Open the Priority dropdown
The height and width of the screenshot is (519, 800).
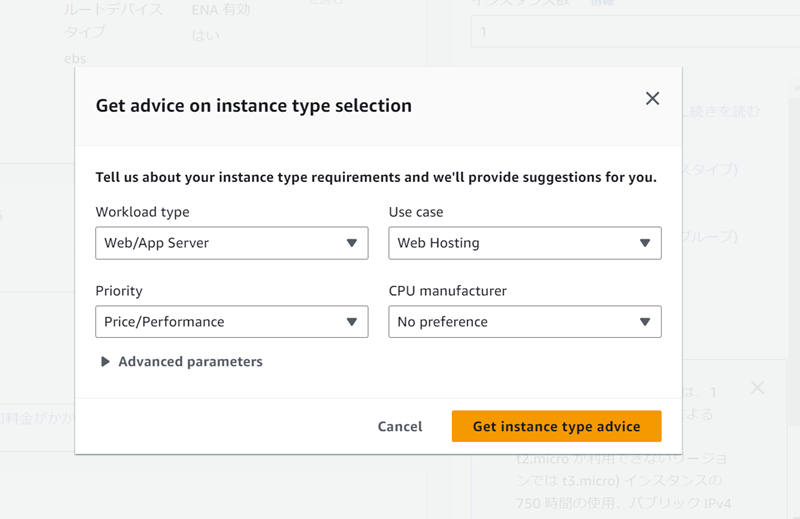click(232, 322)
